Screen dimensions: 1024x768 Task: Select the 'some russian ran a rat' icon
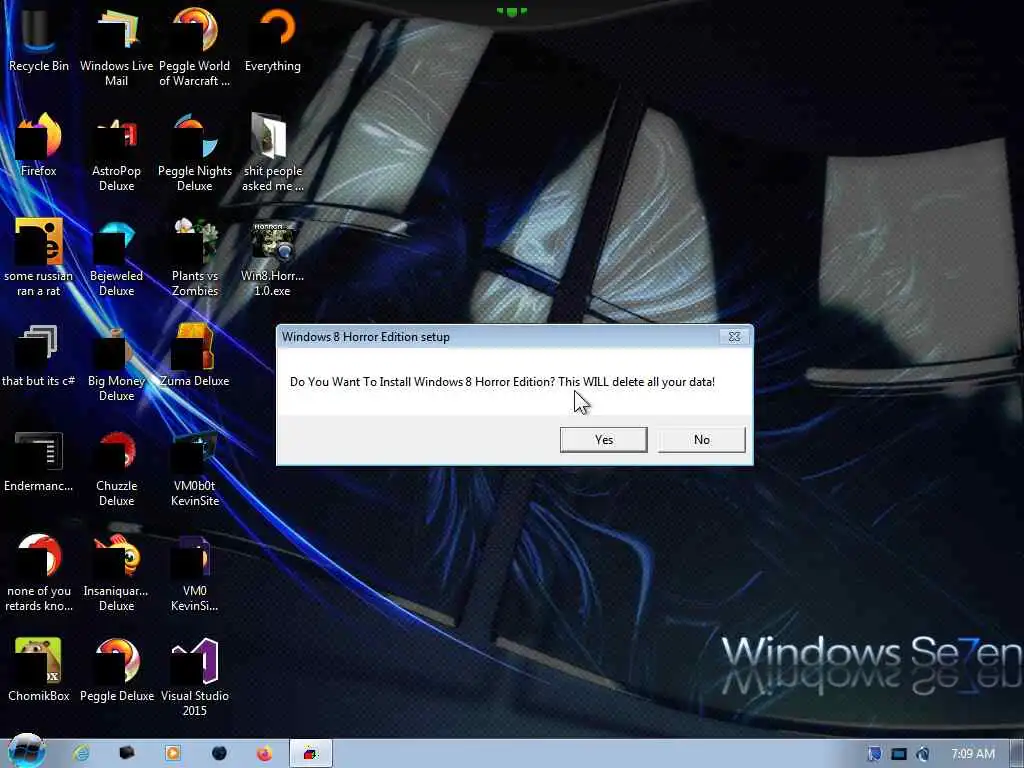pyautogui.click(x=39, y=257)
